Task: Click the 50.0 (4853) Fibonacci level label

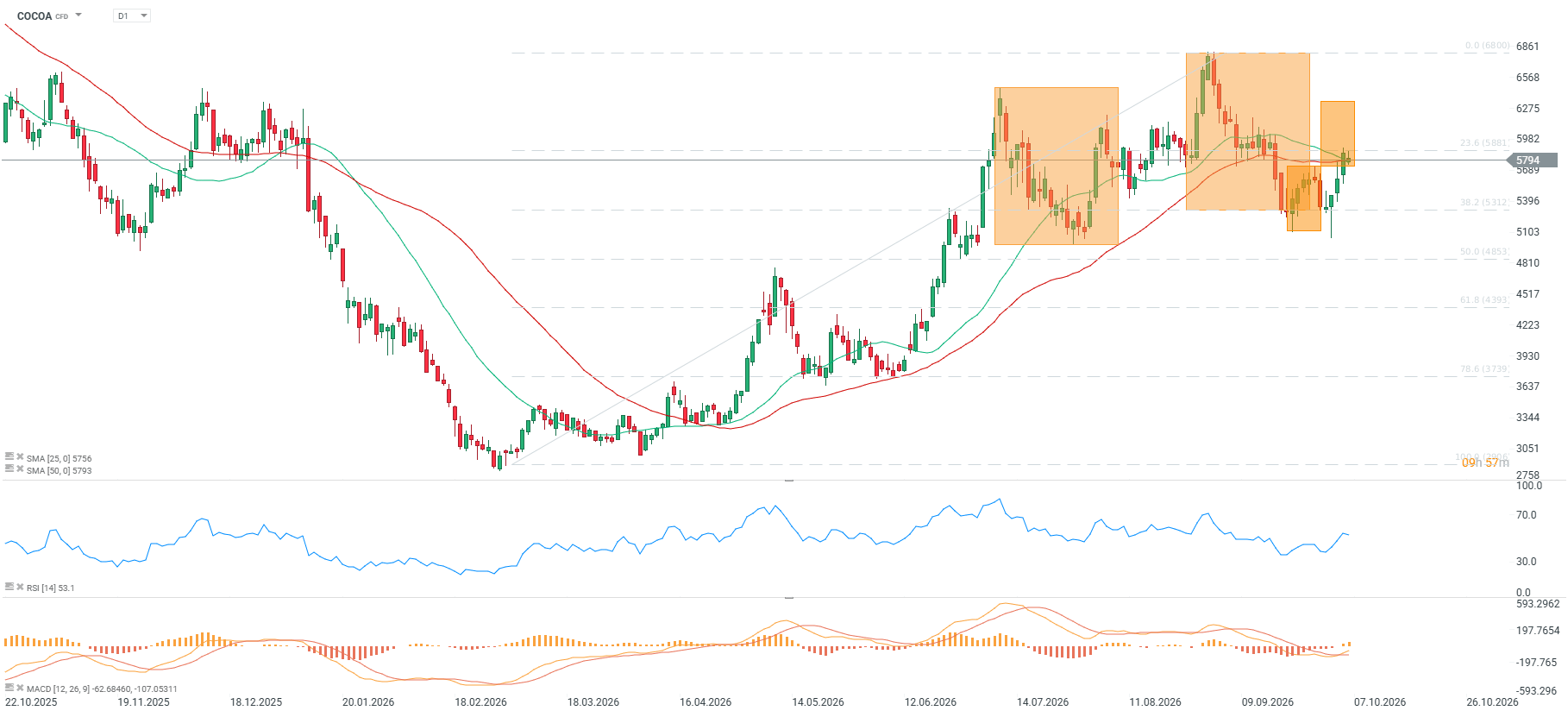Action: 1483,252
